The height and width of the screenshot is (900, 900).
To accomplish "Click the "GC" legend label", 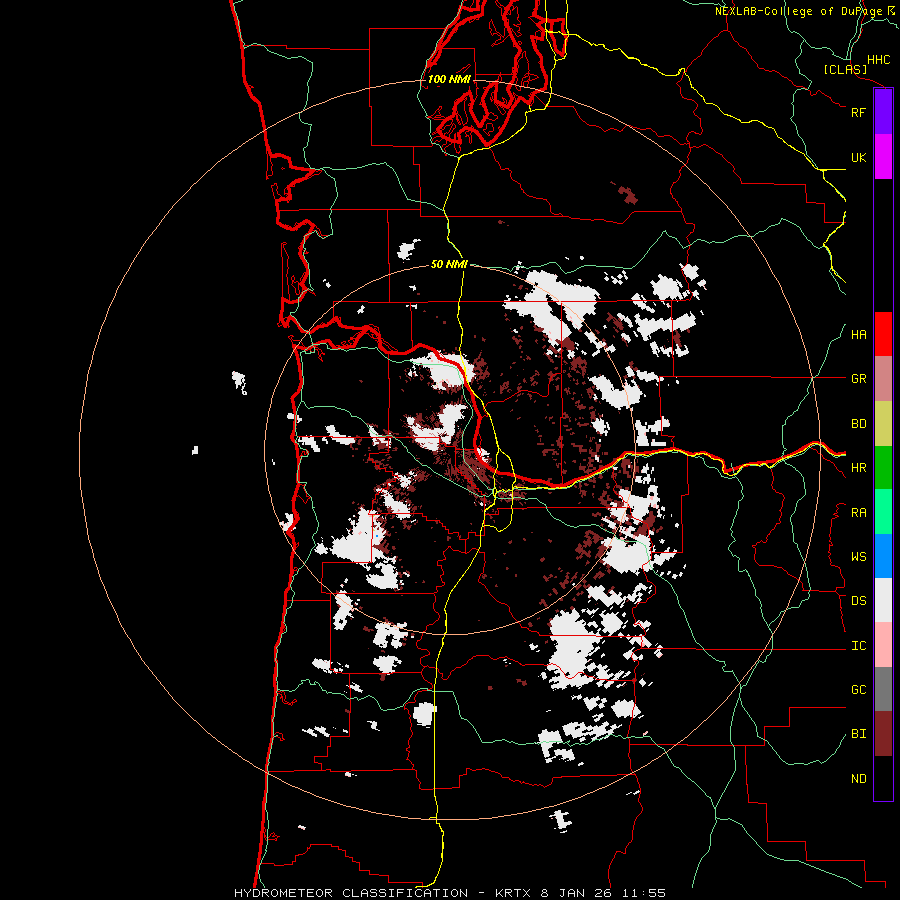I will pyautogui.click(x=858, y=689).
